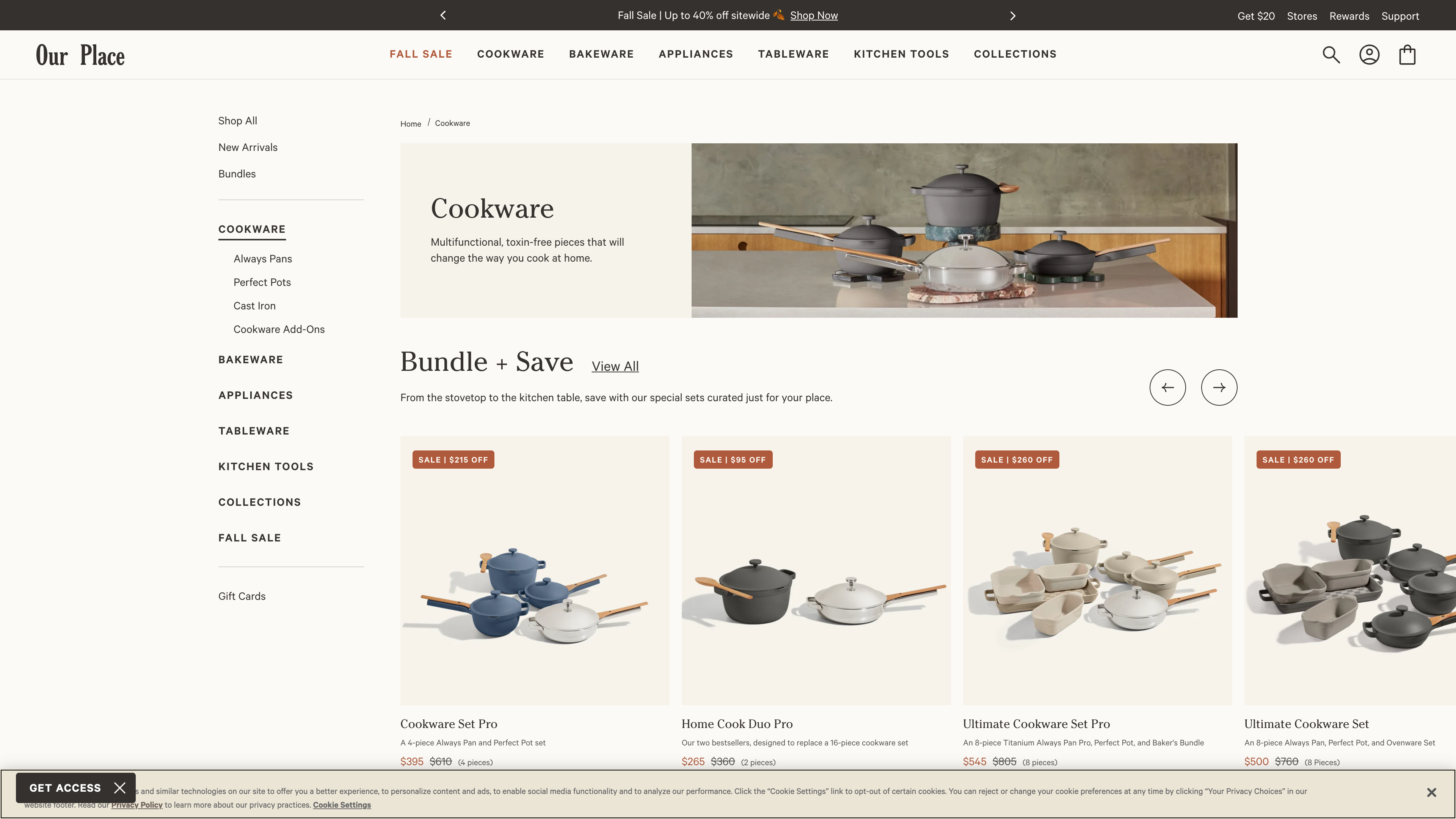Show previous announcement banner message
The image size is (1456, 819).
tap(443, 15)
